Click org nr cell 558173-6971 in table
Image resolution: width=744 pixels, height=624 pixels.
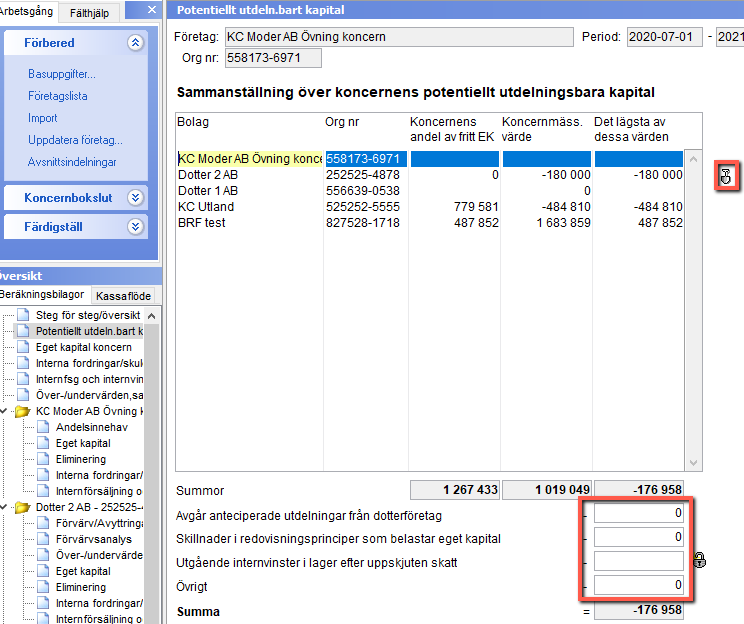pyautogui.click(x=366, y=159)
